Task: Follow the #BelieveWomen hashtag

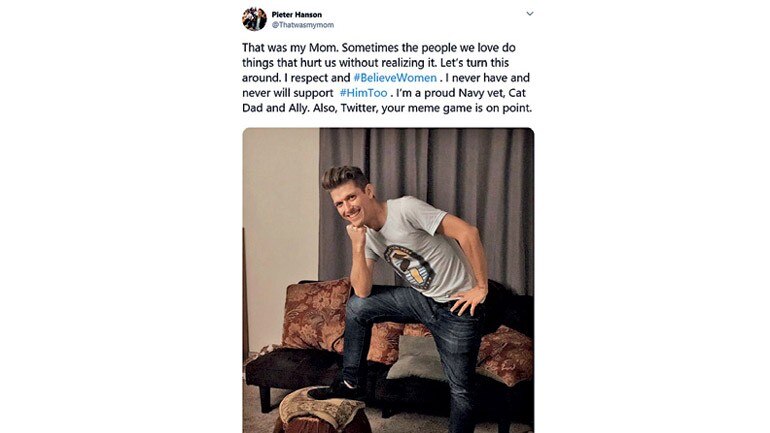Action: click(395, 78)
